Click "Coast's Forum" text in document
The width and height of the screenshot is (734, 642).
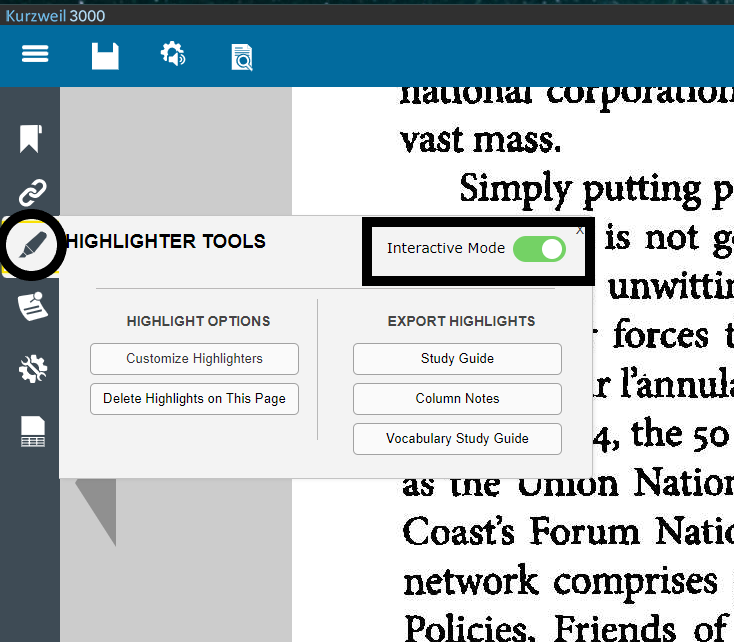[521, 531]
